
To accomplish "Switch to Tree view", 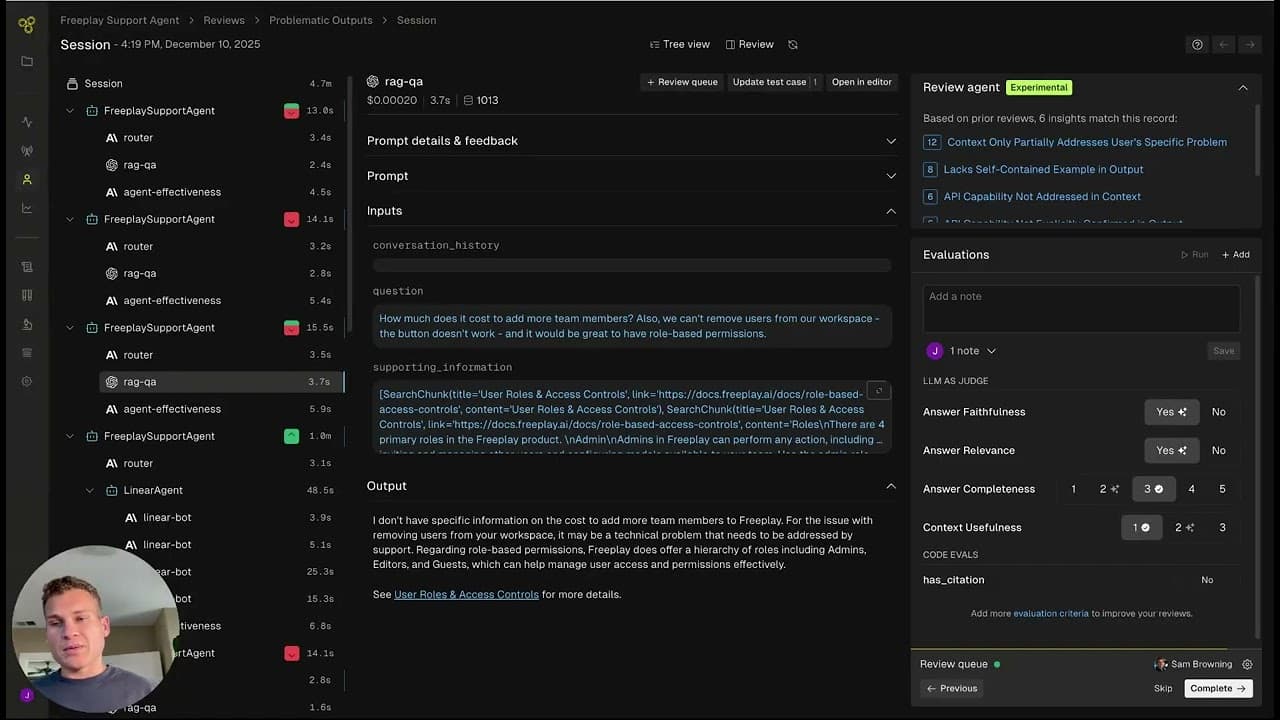I will tap(678, 44).
